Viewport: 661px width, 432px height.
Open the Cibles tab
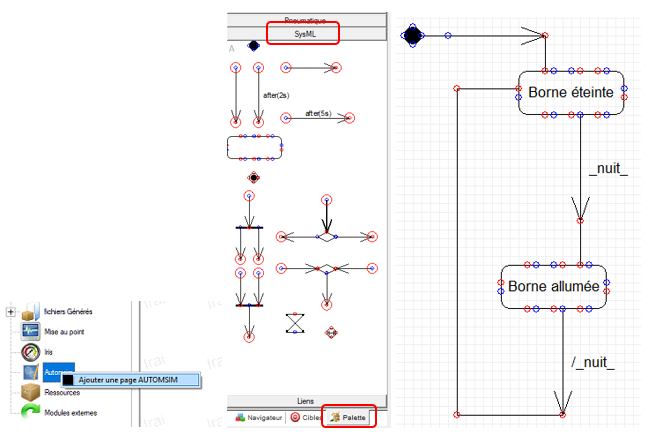[304, 417]
